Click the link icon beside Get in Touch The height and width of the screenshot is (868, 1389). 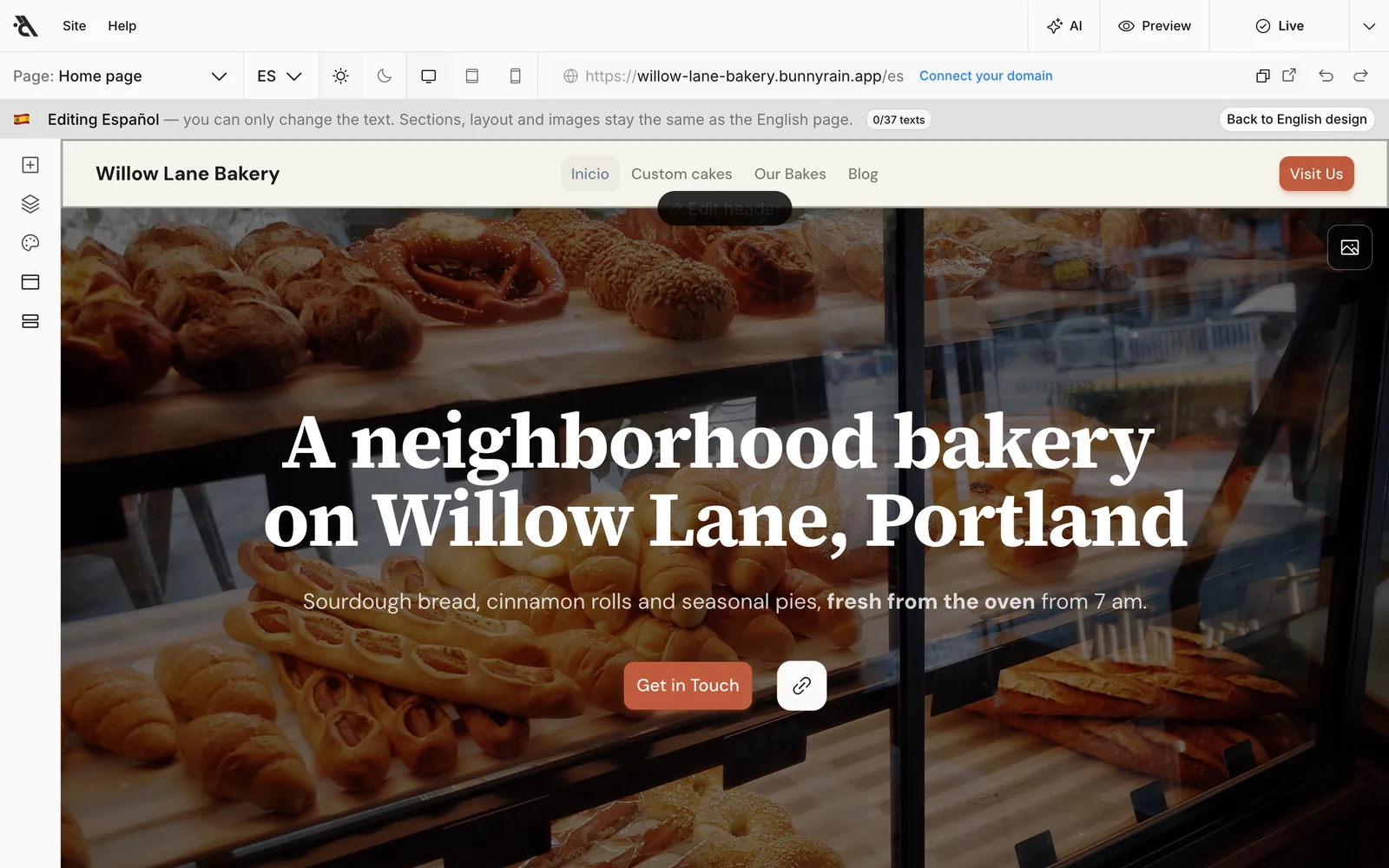tap(802, 686)
